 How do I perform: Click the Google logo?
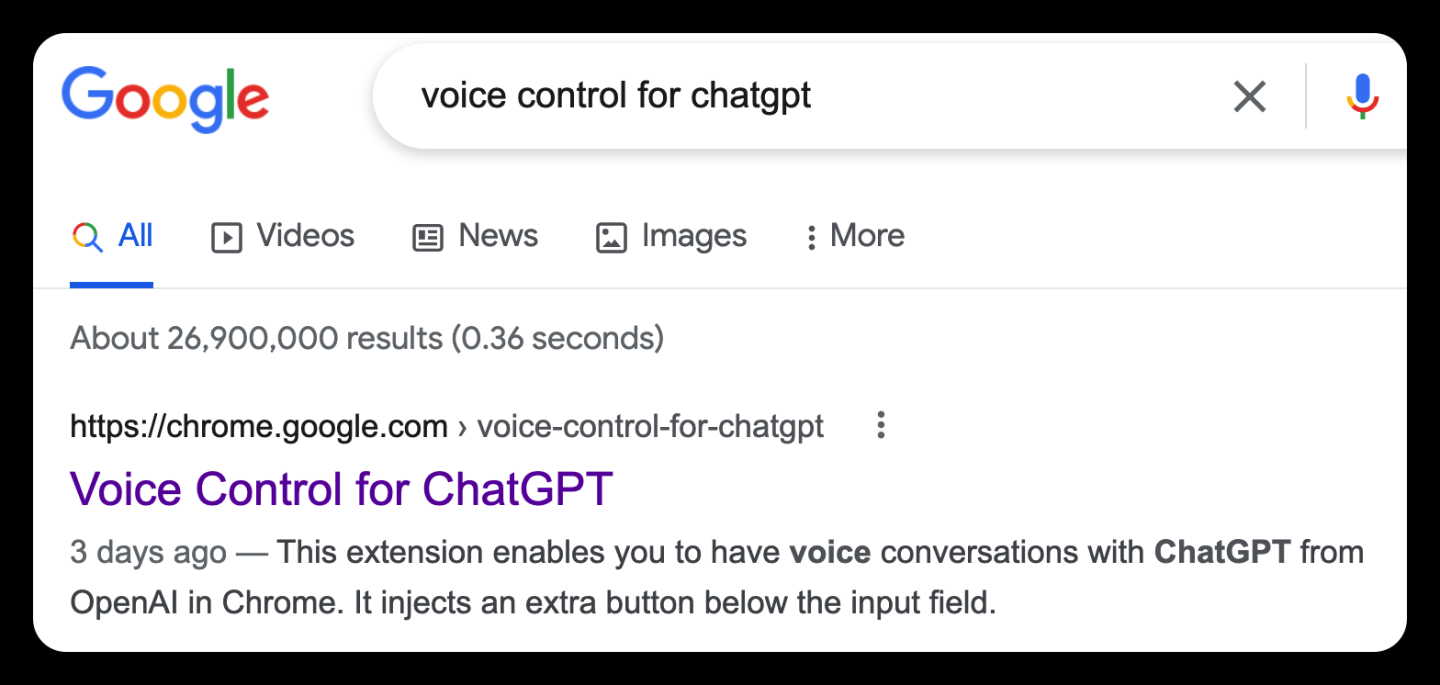coord(165,99)
